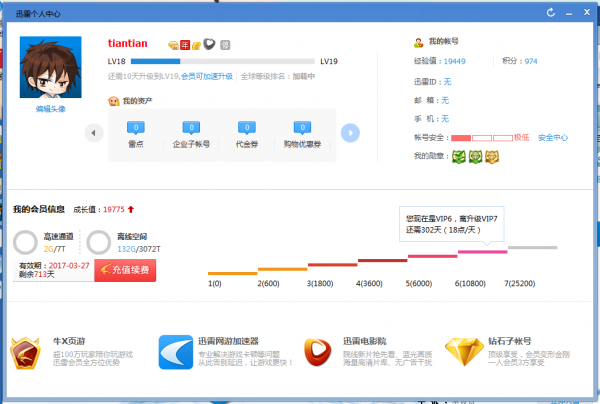Click the 132G/3072T offline space value
600x404 pixels.
[x=139, y=249]
